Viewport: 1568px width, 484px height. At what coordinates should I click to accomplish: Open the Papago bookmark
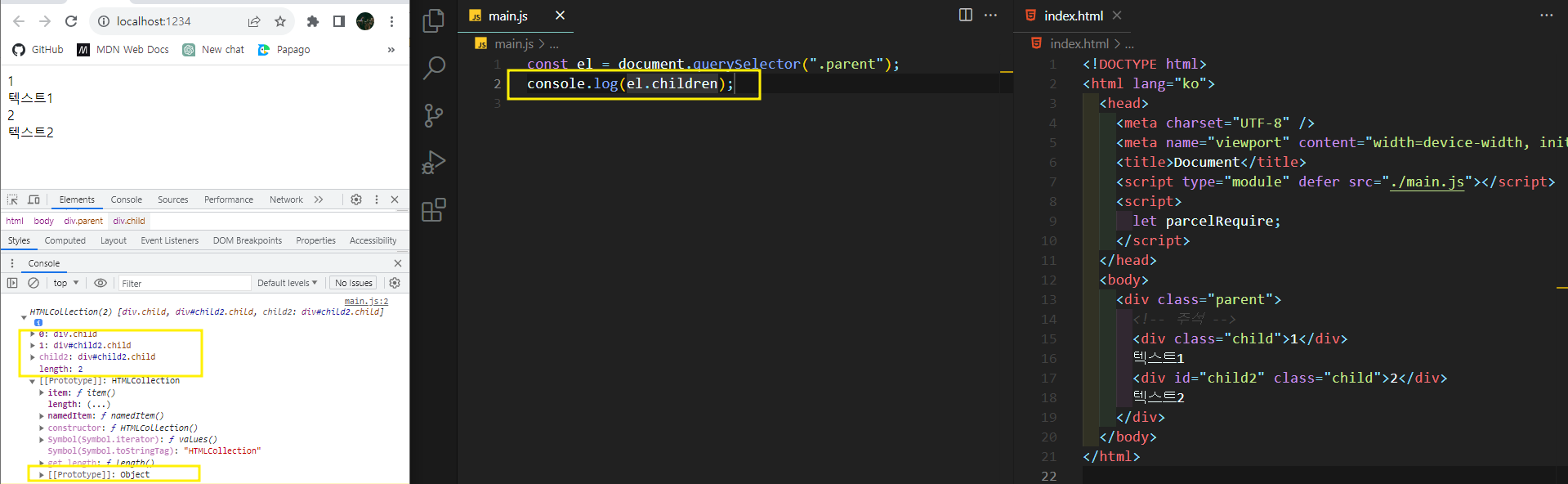pos(284,50)
